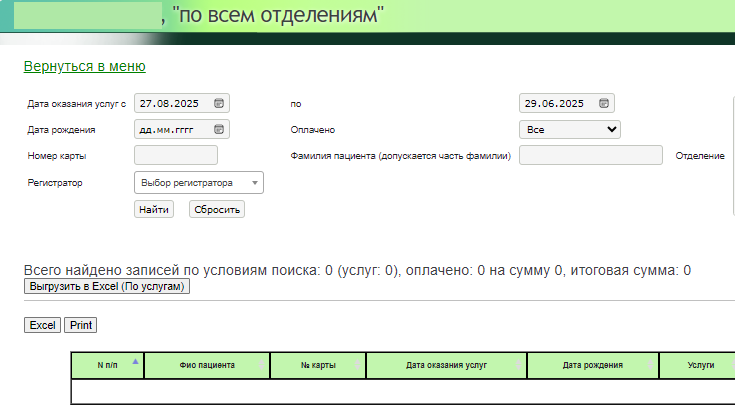
Task: Sort by № карты column header
Action: [x=317, y=366]
